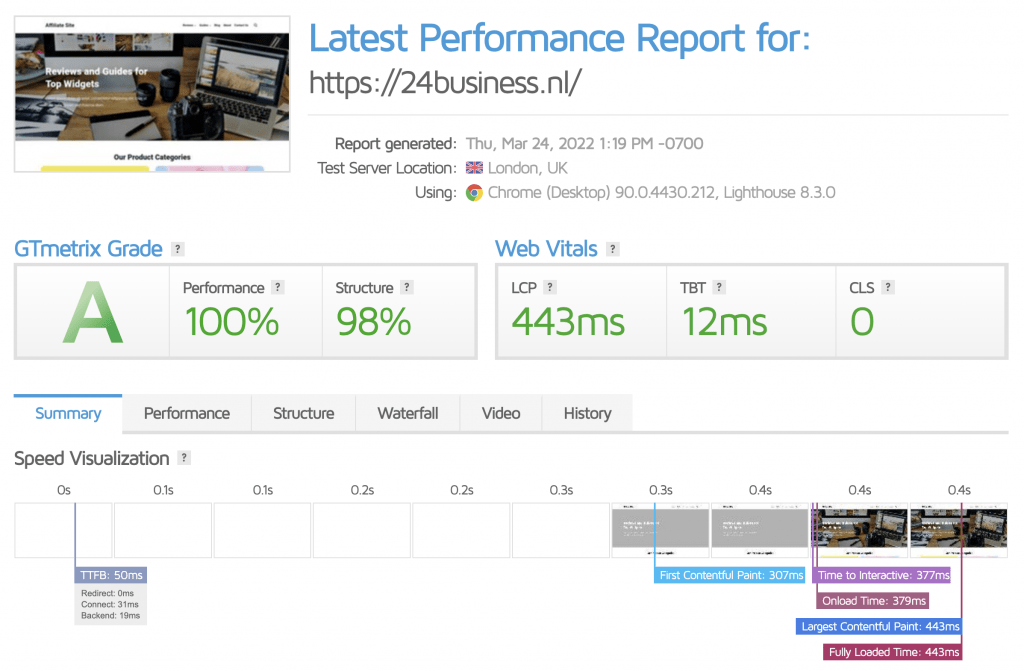Open the TBT help tooltip icon
Image resolution: width=1024 pixels, height=671 pixels.
(719, 287)
